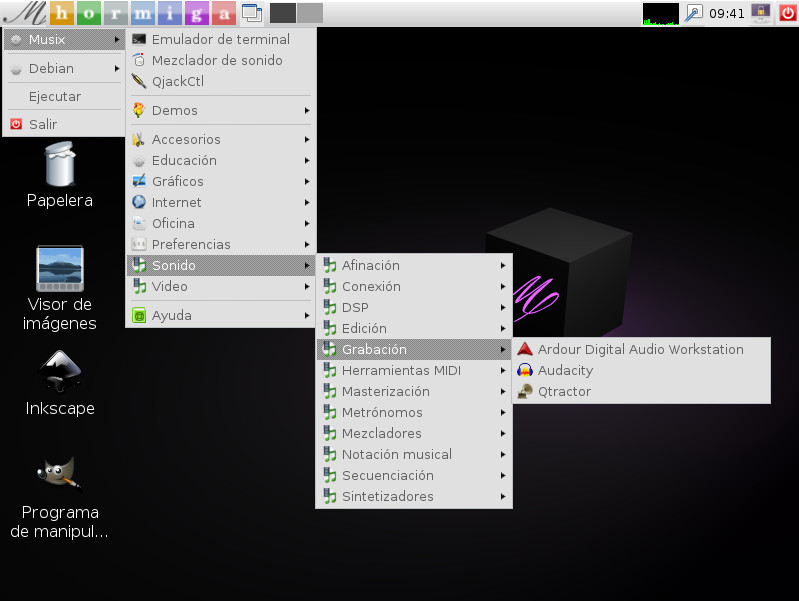Select the Grabación submenu entry
Image resolution: width=799 pixels, height=601 pixels.
[414, 349]
